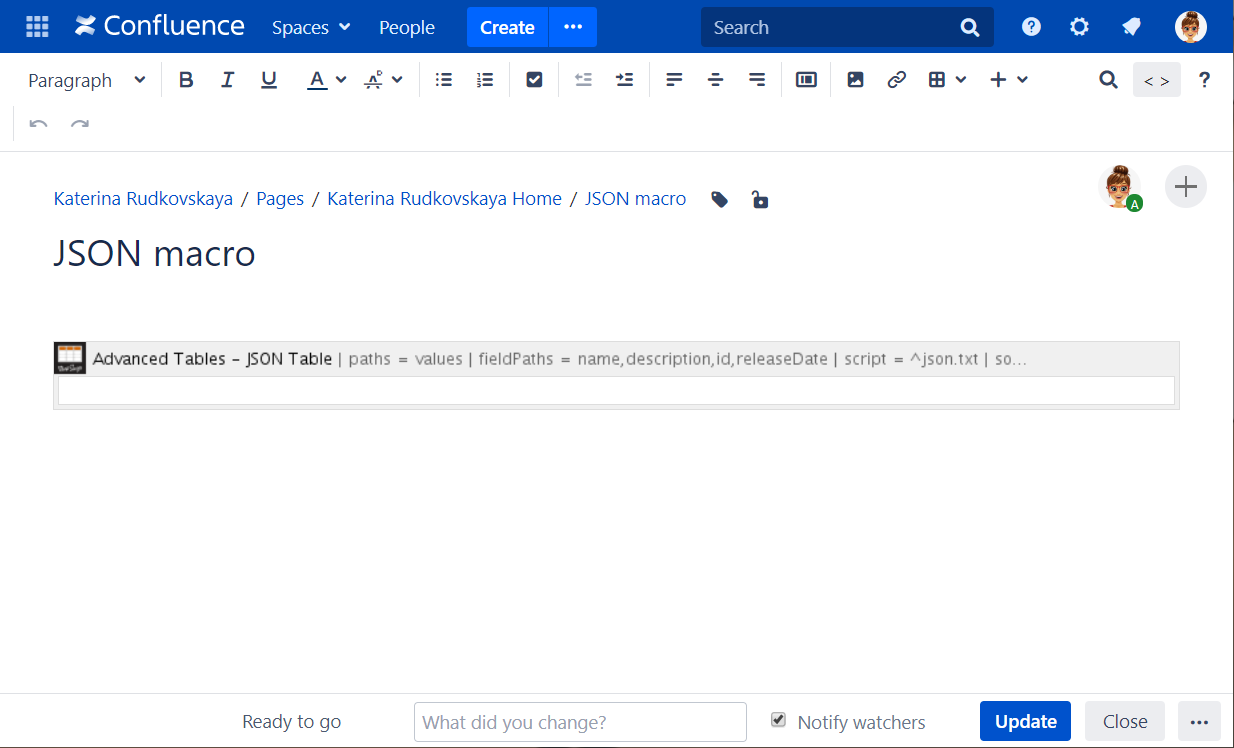Open the Spaces menu
The width and height of the screenshot is (1234, 748).
(311, 28)
